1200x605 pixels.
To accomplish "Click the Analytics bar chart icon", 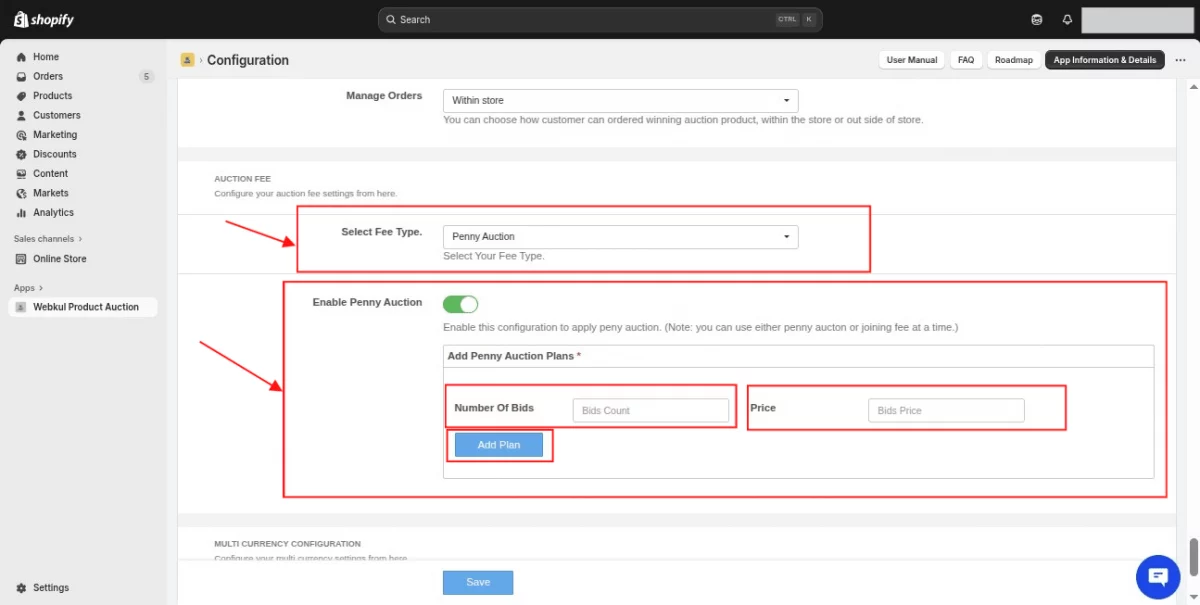I will [22, 212].
